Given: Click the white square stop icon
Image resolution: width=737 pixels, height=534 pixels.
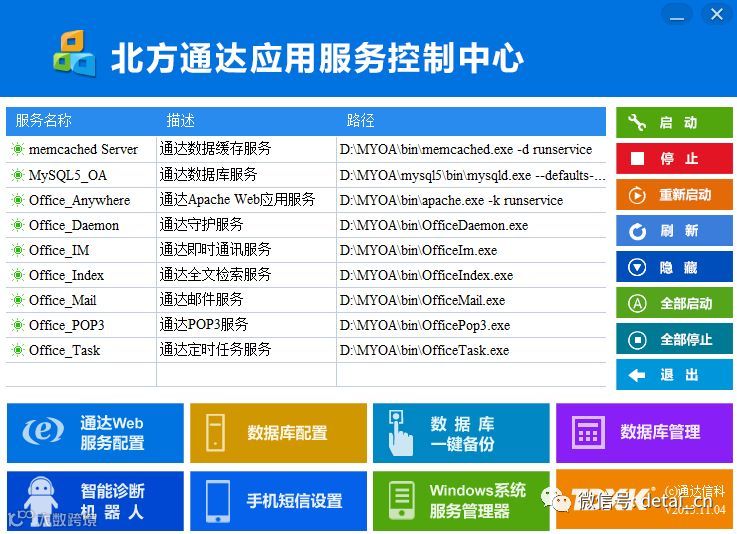Looking at the screenshot, I should 637,158.
